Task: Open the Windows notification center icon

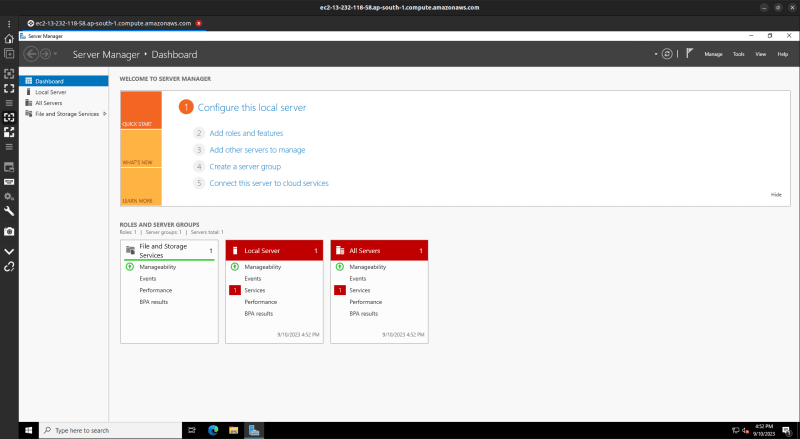Action: (787, 431)
